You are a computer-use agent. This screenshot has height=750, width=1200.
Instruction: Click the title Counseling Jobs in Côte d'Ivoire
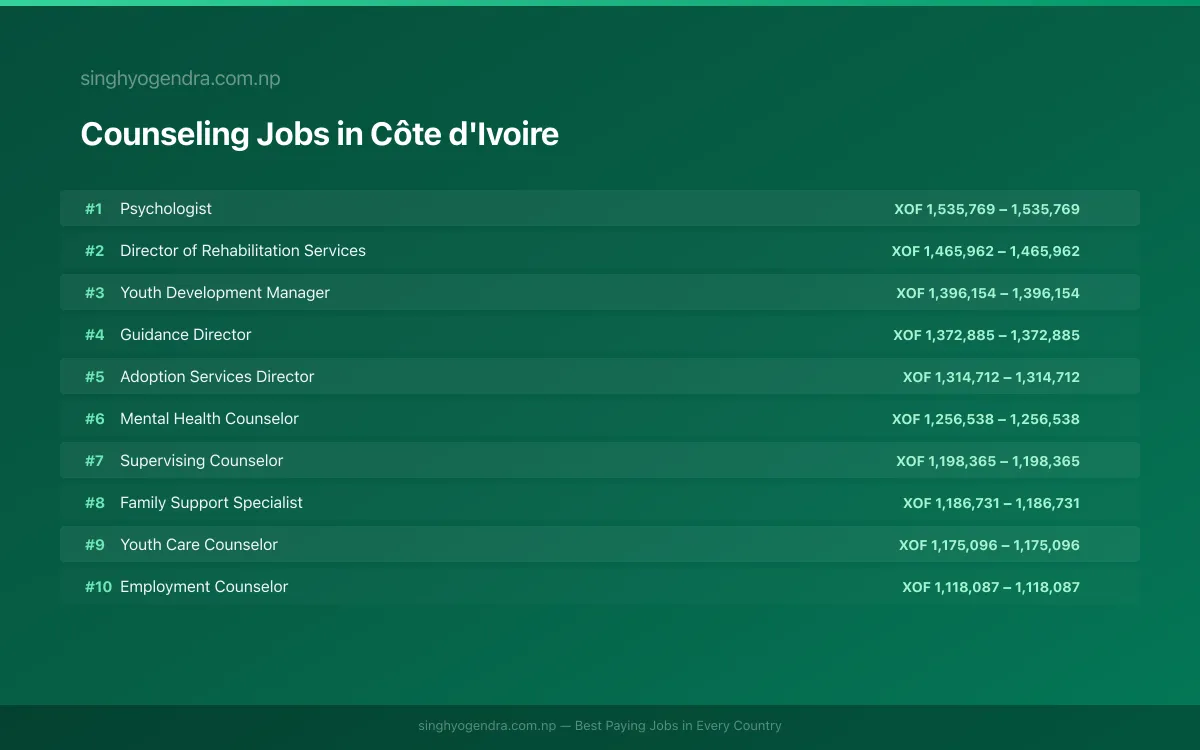click(319, 134)
